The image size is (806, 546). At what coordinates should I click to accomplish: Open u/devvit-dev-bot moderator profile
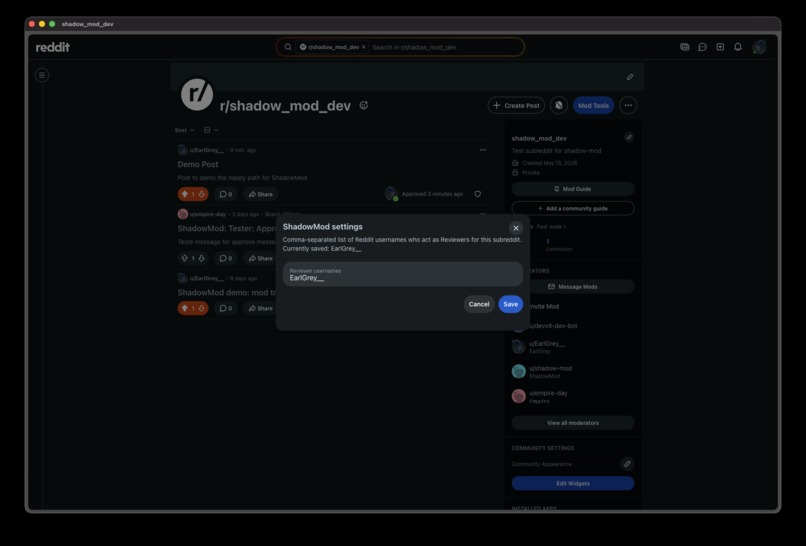click(553, 326)
